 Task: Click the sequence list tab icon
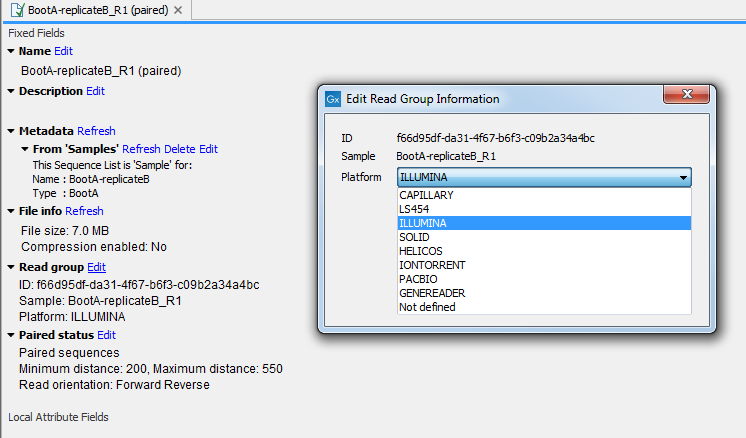(x=18, y=10)
